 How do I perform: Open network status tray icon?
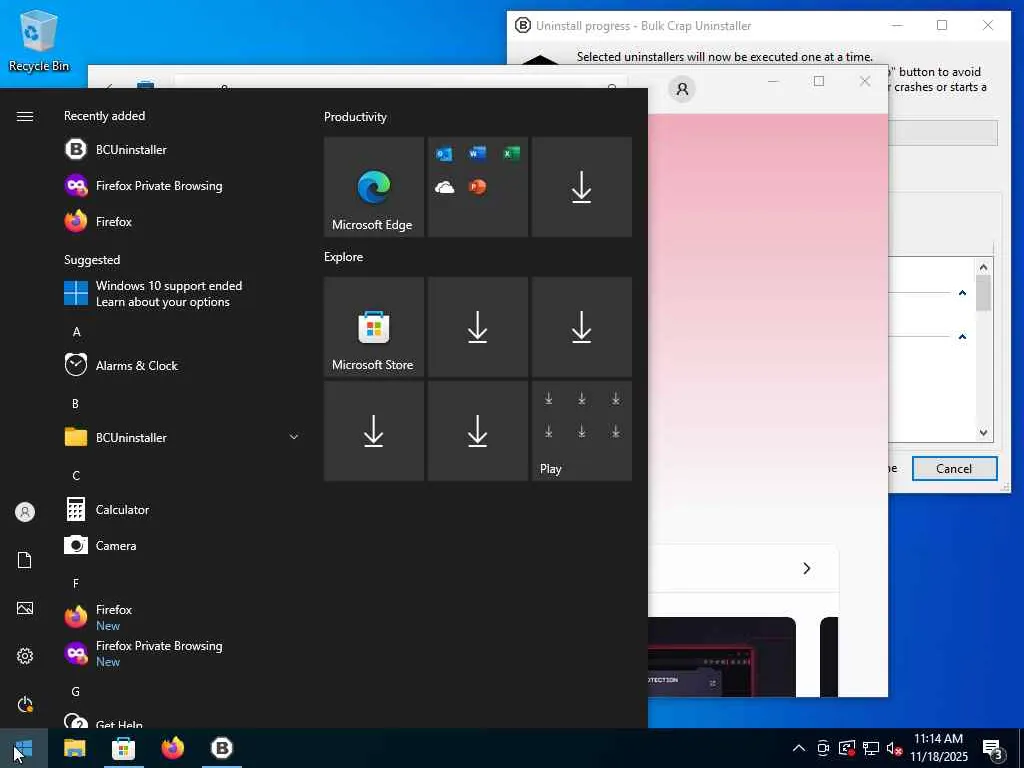coord(871,748)
